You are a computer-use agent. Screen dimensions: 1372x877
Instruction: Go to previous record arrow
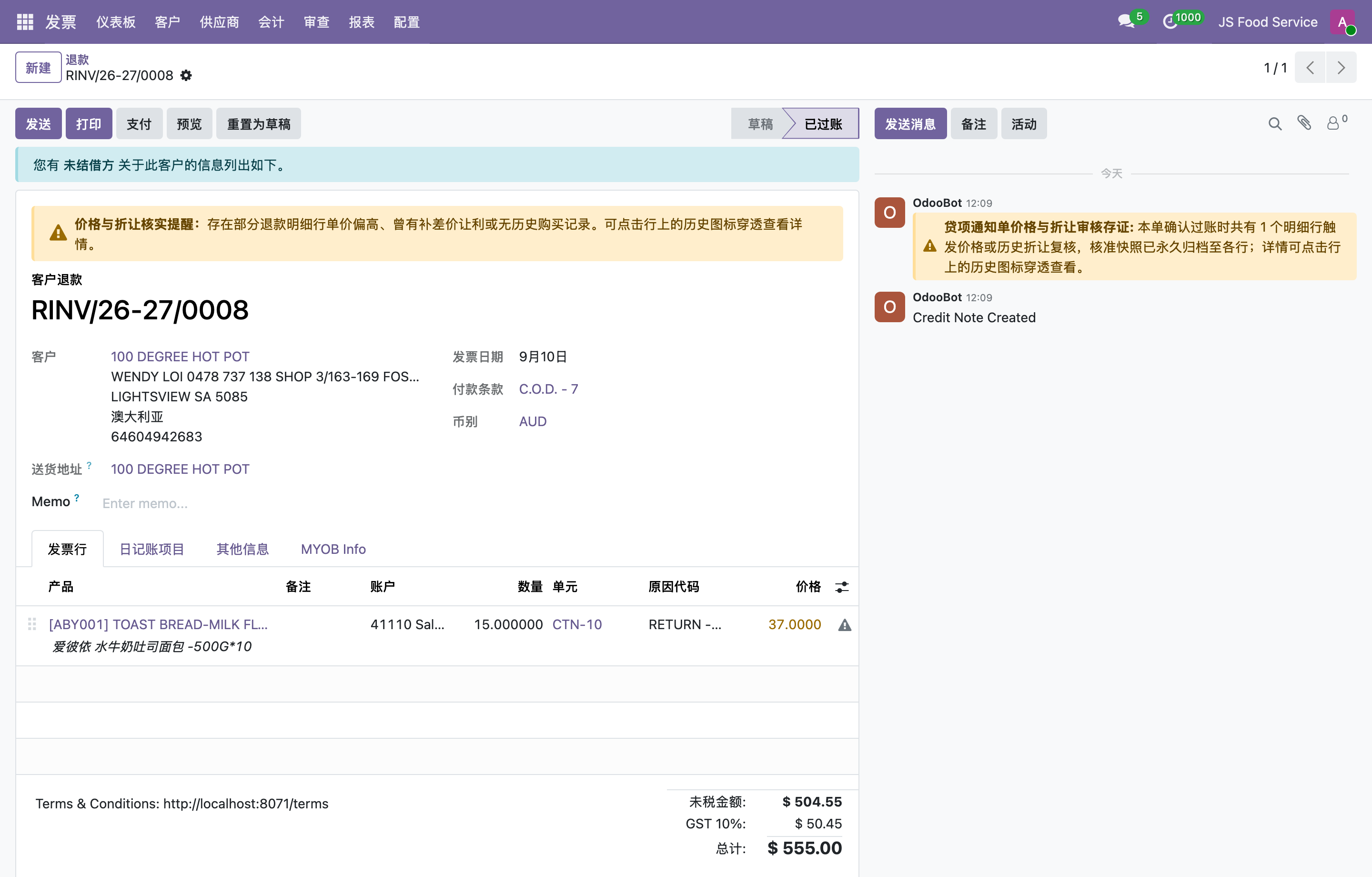point(1310,68)
